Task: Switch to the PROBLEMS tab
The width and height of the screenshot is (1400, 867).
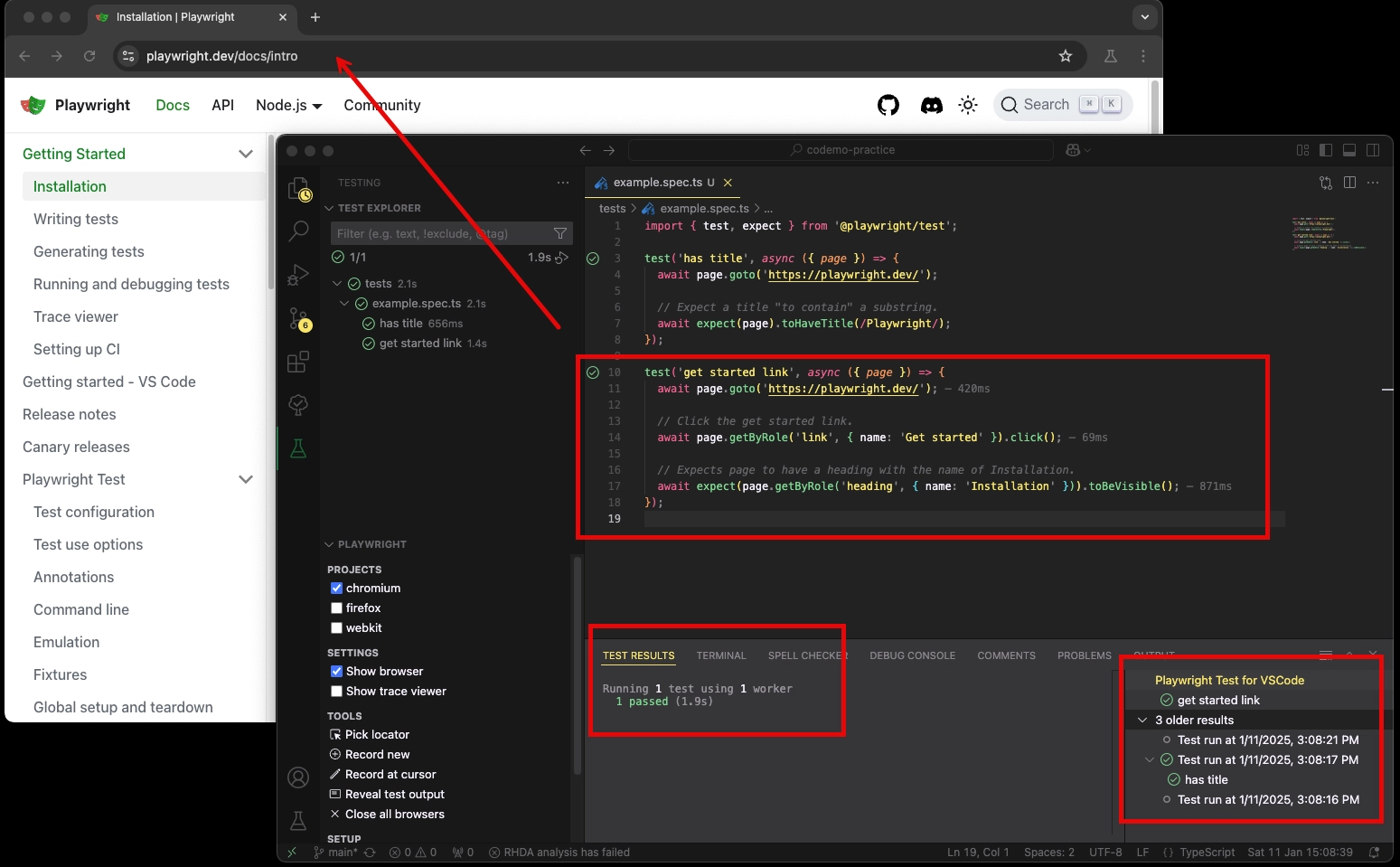Action: [x=1085, y=655]
